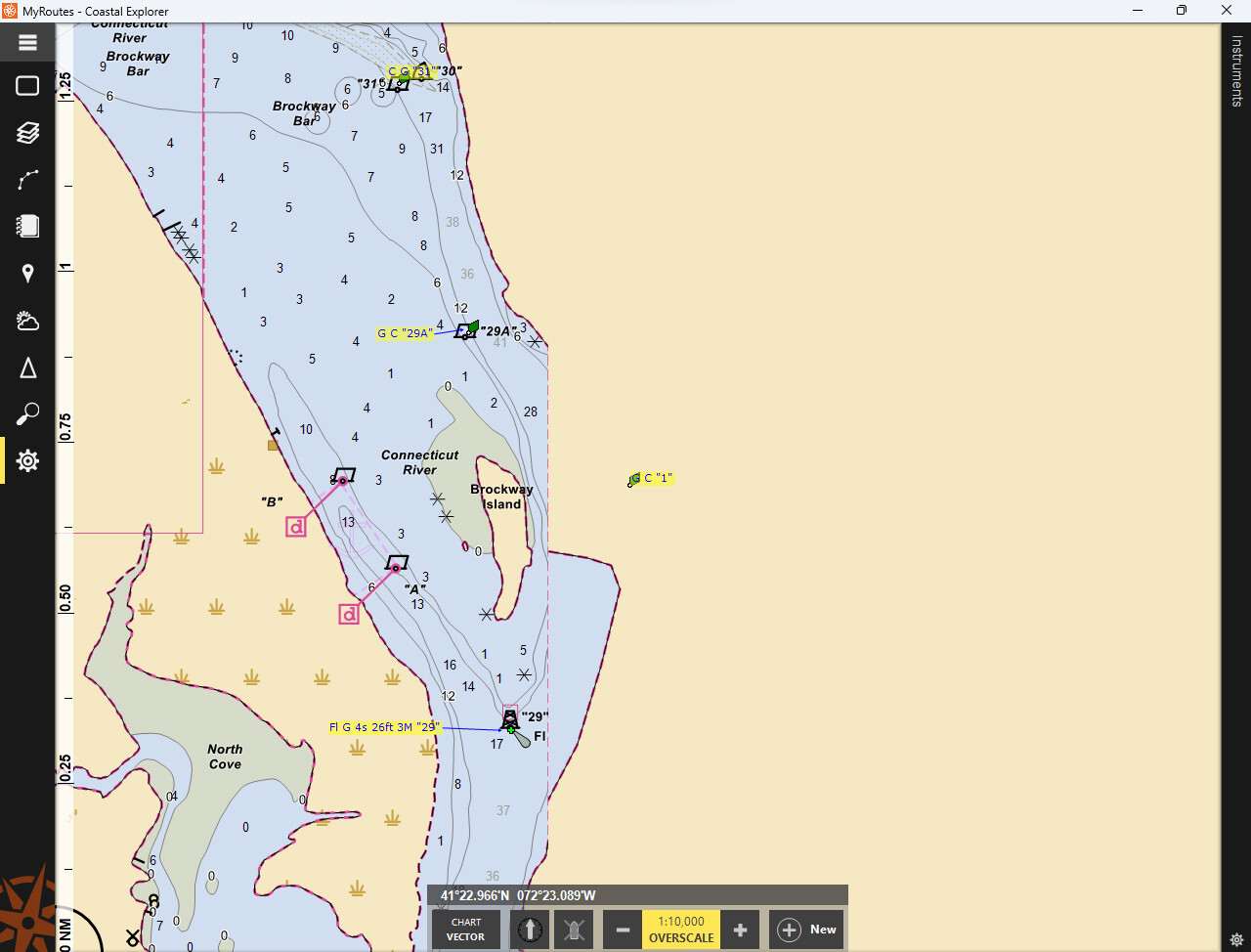This screenshot has height=952, width=1251.
Task: Open the weather cloud icon
Action: click(27, 321)
